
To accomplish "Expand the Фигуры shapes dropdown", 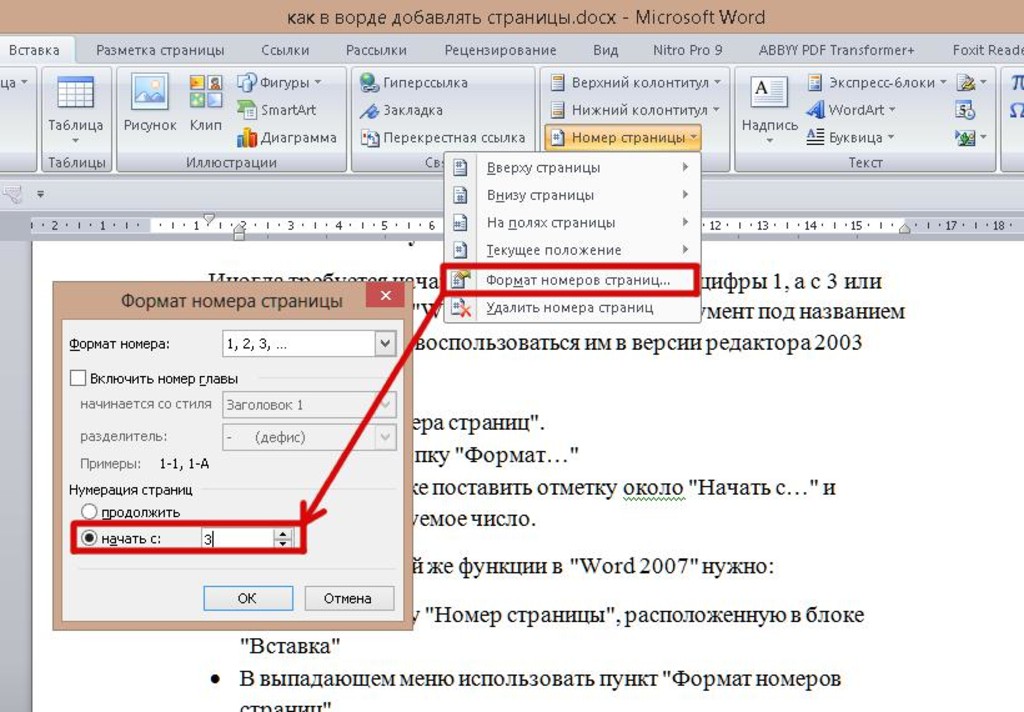I will [279, 83].
